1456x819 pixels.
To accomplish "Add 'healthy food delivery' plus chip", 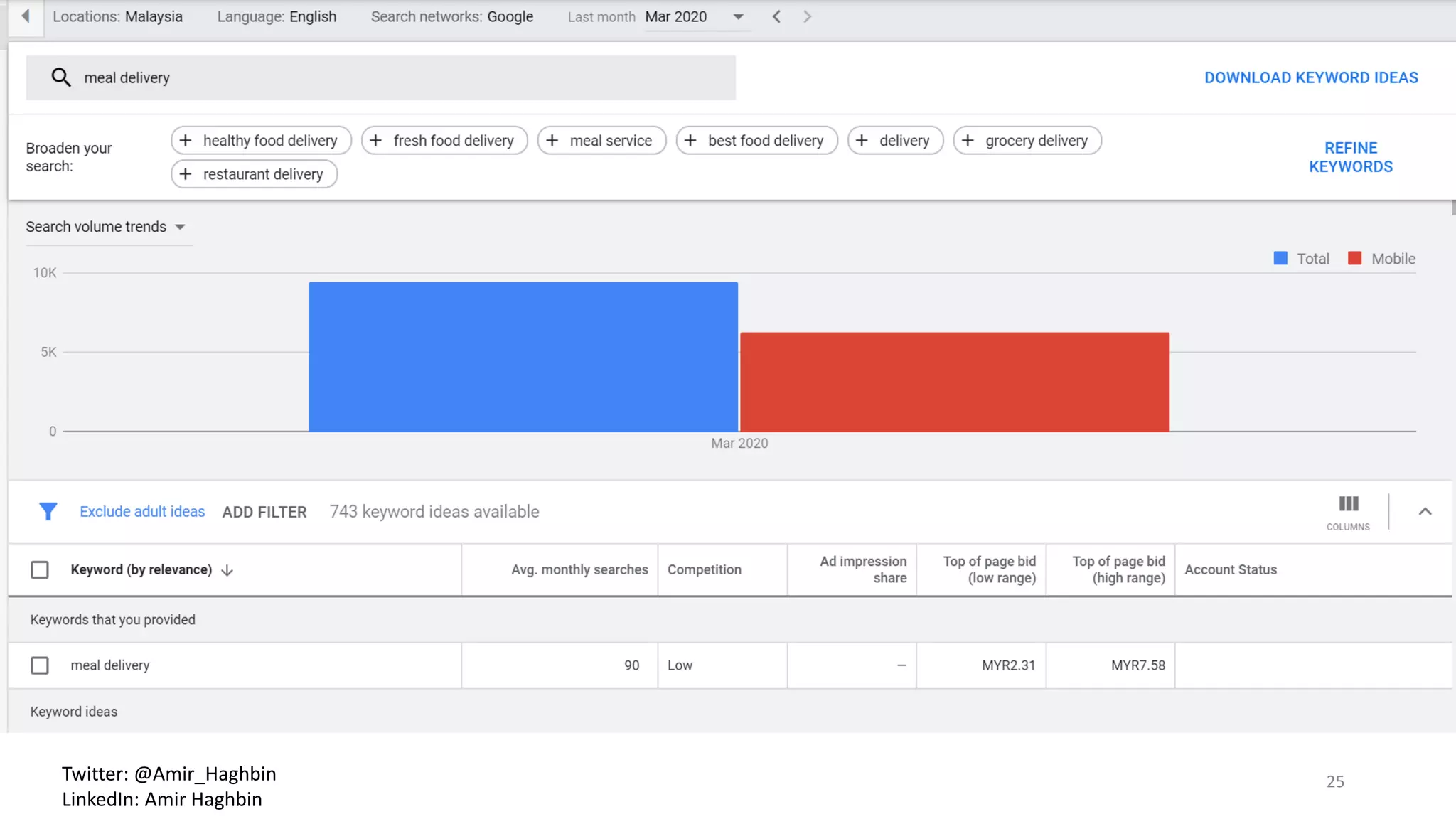I will (261, 141).
